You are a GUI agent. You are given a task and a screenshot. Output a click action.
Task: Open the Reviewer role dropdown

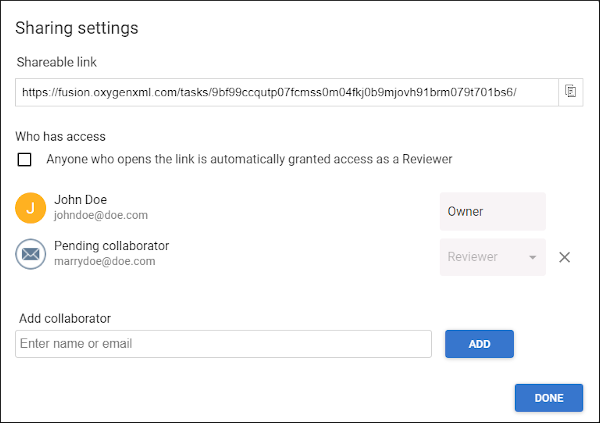point(492,257)
